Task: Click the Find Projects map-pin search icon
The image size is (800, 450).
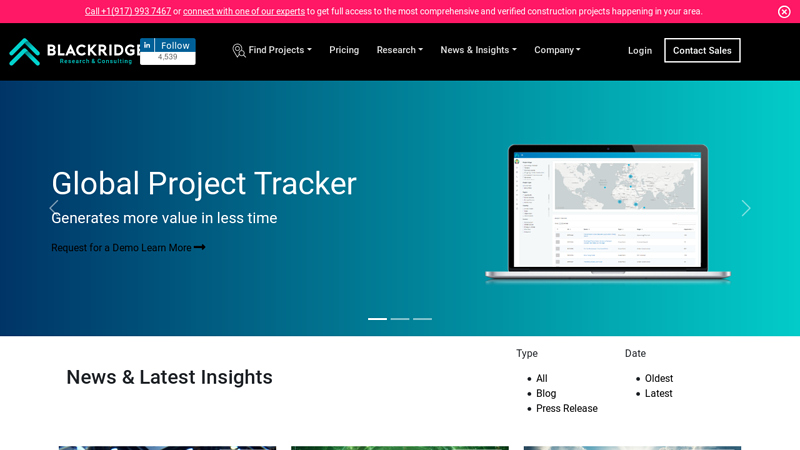Action: [x=239, y=51]
